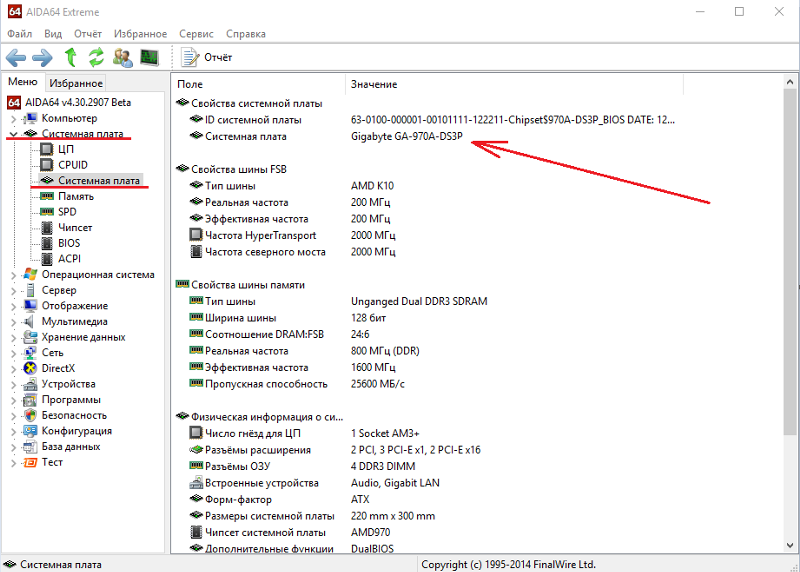Expand the Операционная система node
This screenshot has height=572, width=800.
click(13, 275)
